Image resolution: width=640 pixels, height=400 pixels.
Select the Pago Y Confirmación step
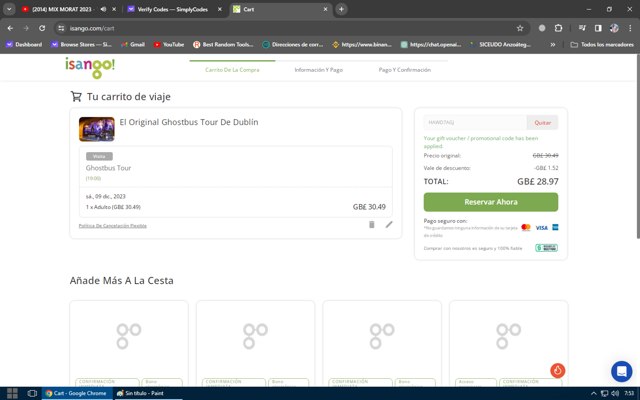[404, 70]
